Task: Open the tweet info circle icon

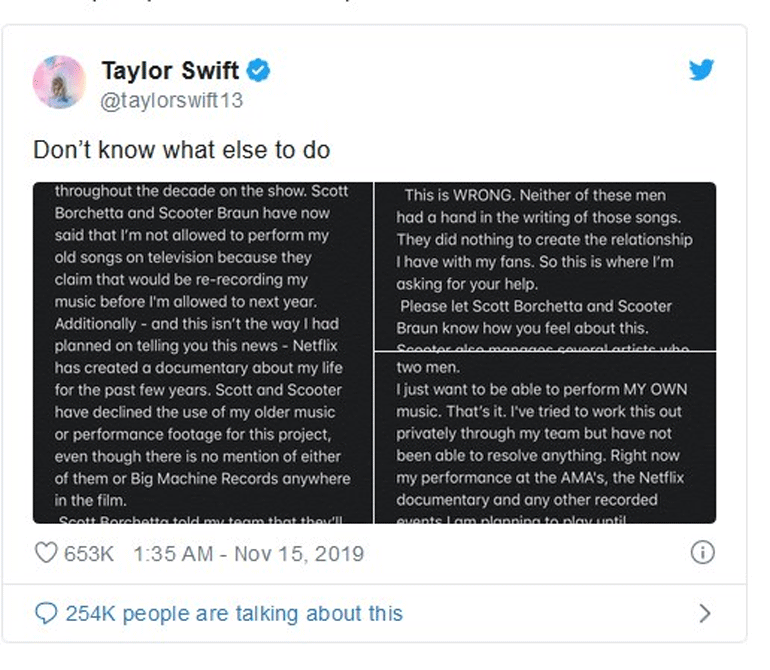Action: 703,553
